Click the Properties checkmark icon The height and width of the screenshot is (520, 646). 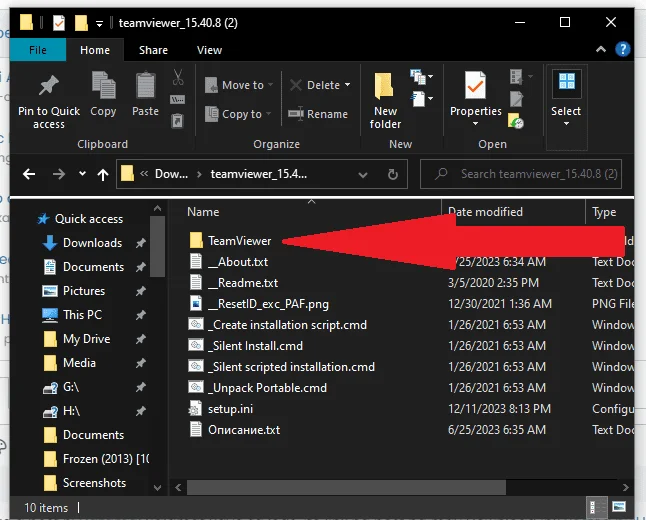[x=475, y=85]
